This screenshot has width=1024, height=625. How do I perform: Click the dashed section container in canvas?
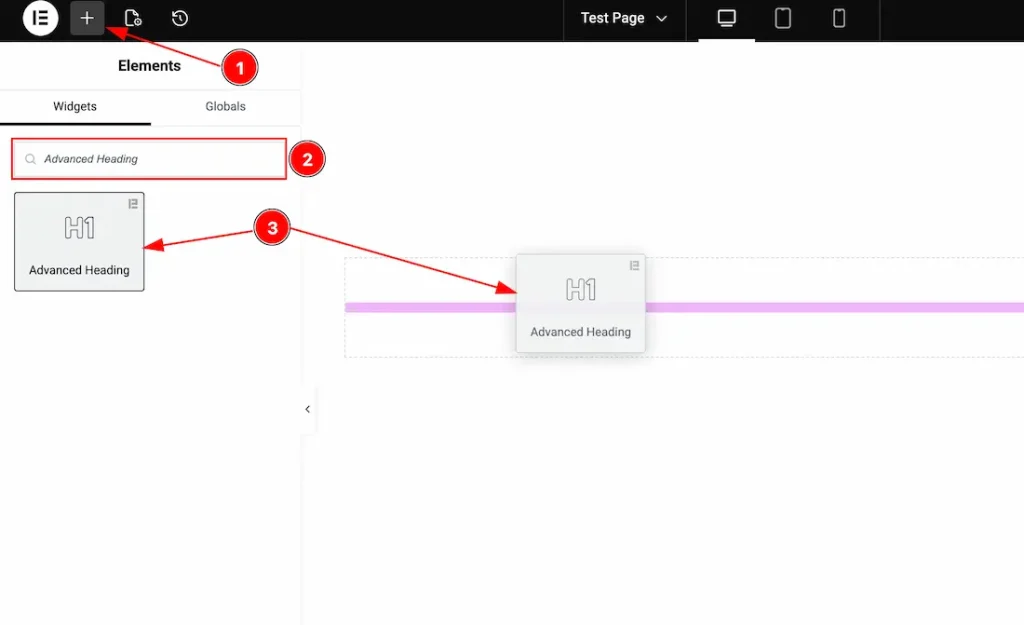pyautogui.click(x=430, y=340)
